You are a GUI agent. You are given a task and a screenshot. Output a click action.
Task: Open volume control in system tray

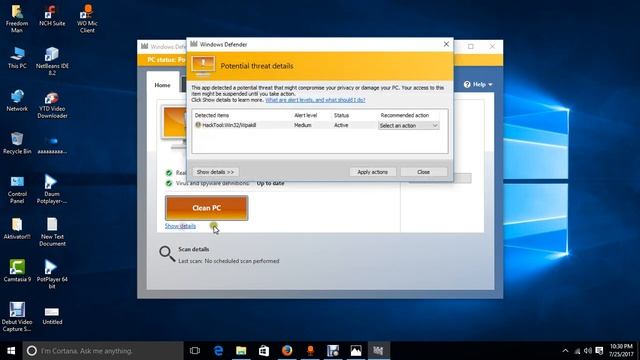point(588,351)
